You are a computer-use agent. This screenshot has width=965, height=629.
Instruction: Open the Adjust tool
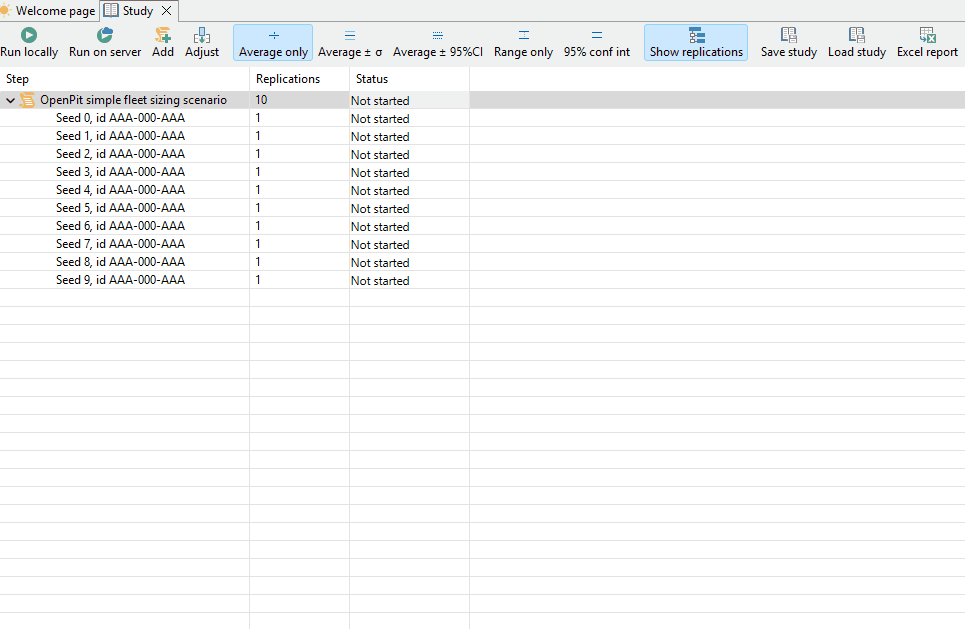tap(202, 42)
